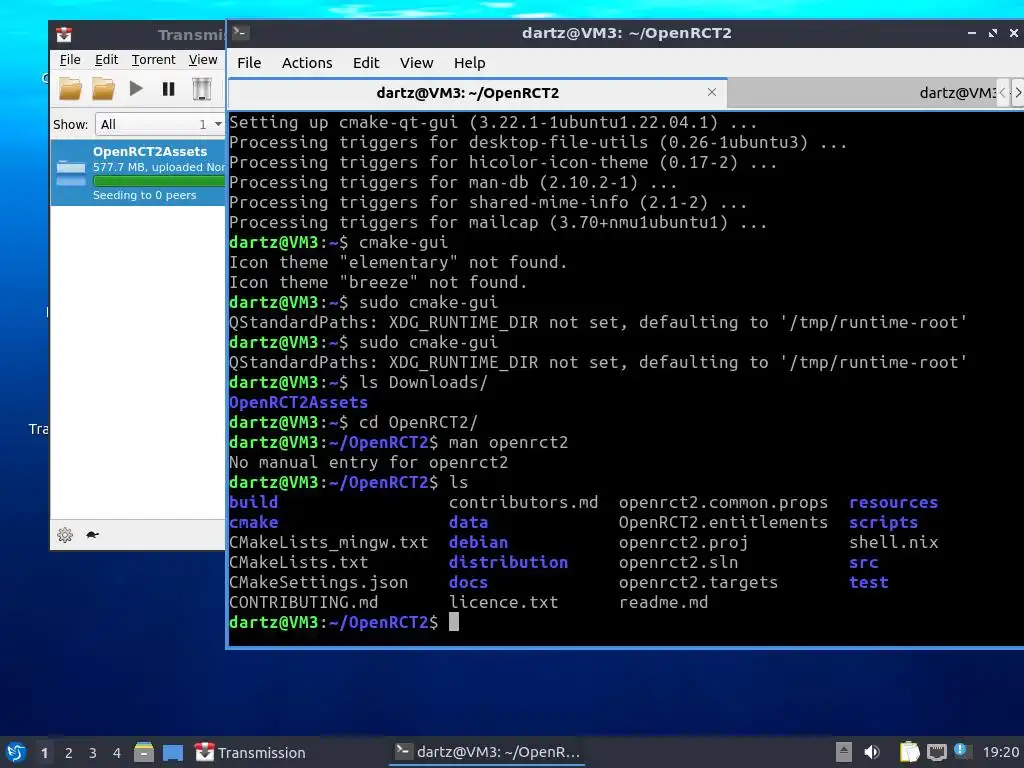
Task: Switch to the second partially hidden terminal tab
Action: point(862,93)
